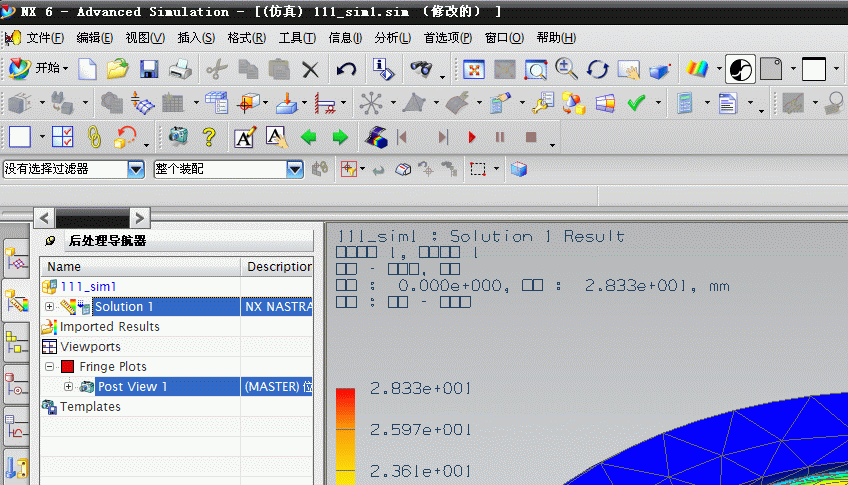
Task: Select the Templates tree item
Action: coord(90,407)
